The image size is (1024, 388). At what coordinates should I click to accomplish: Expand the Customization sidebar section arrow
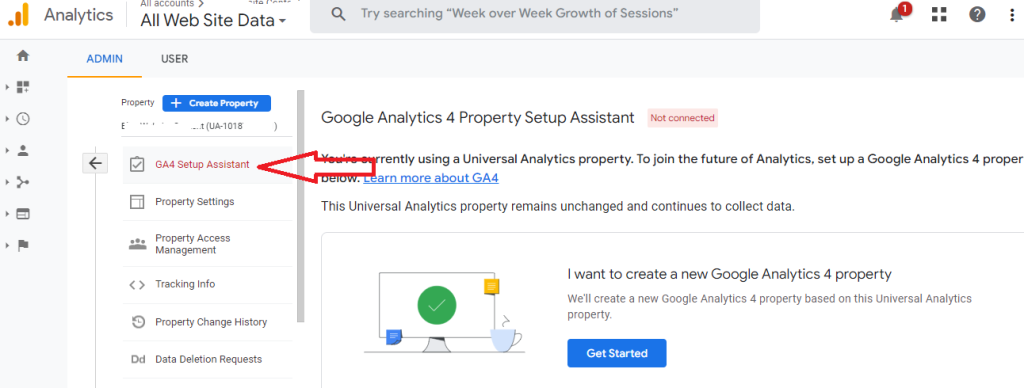tap(7, 87)
